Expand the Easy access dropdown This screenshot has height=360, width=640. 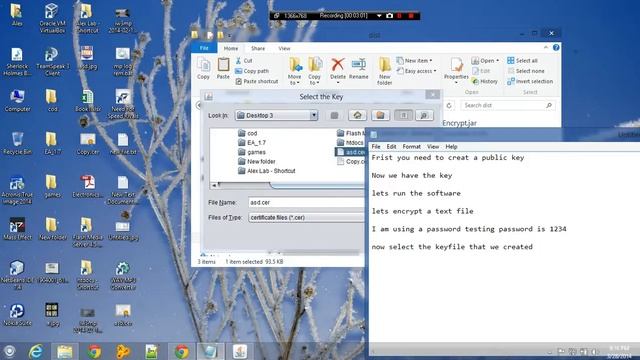pyautogui.click(x=416, y=71)
